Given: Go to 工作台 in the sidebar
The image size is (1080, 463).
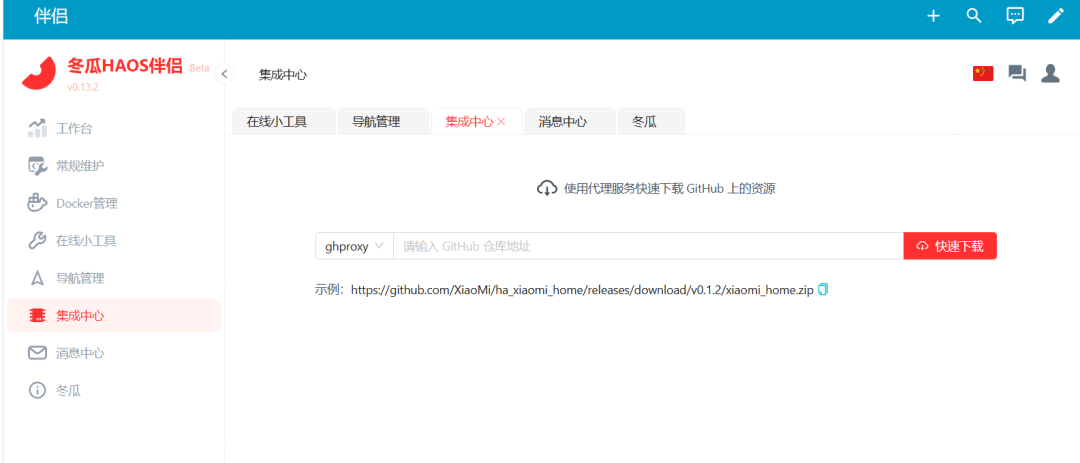Looking at the screenshot, I should click(x=74, y=128).
